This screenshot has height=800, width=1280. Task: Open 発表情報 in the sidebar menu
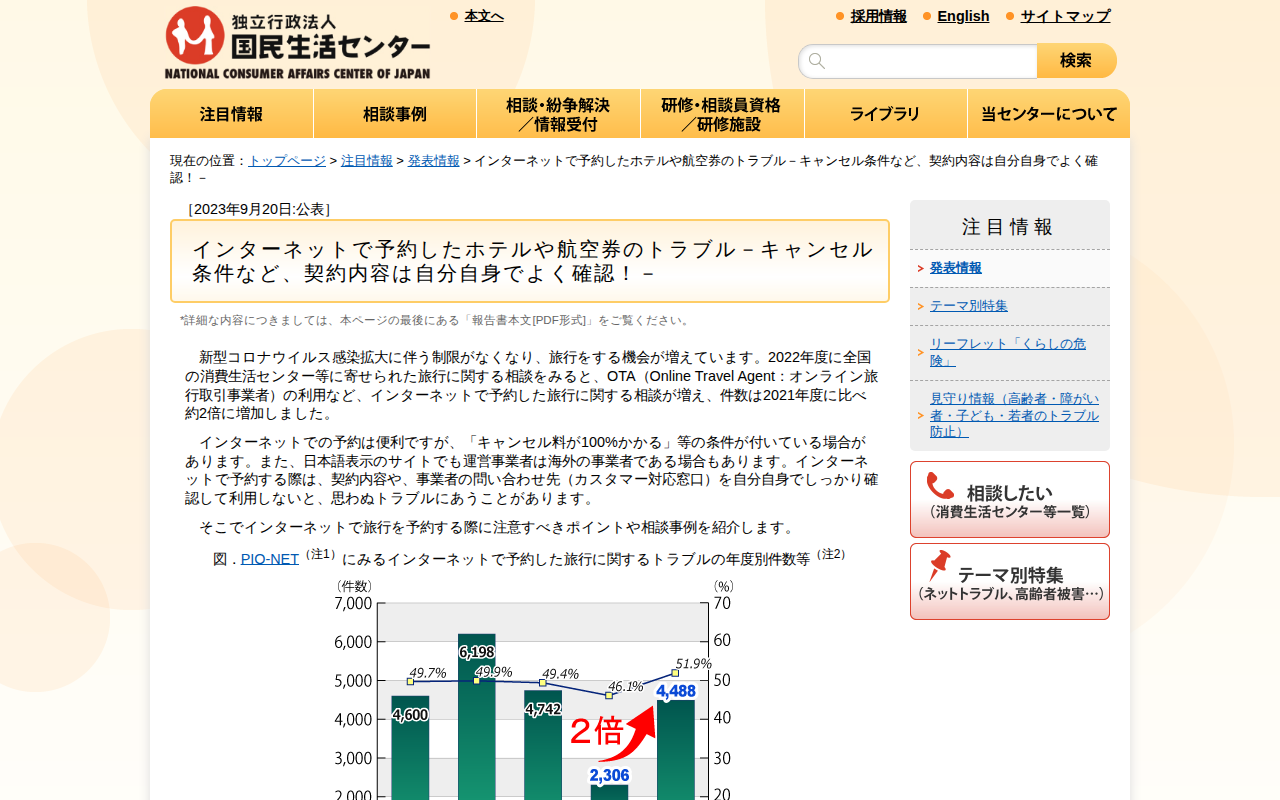pyautogui.click(x=956, y=268)
